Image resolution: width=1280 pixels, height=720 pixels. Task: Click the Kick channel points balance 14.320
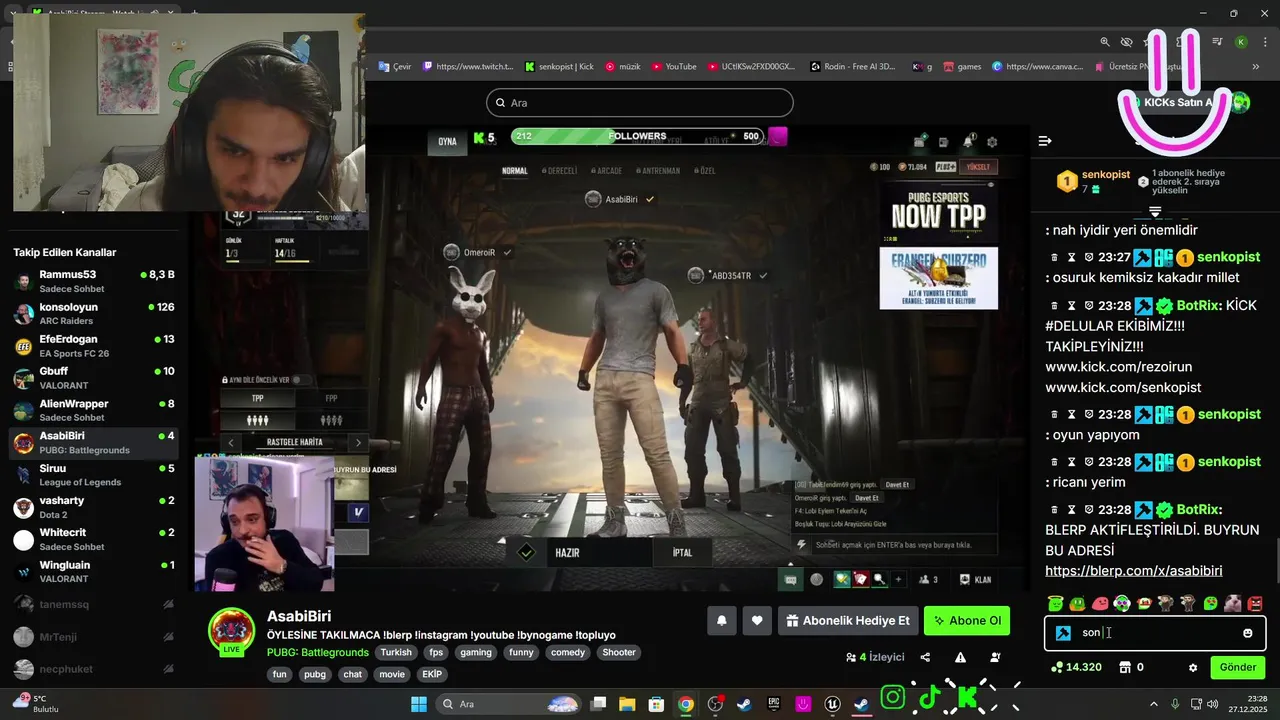point(1076,667)
